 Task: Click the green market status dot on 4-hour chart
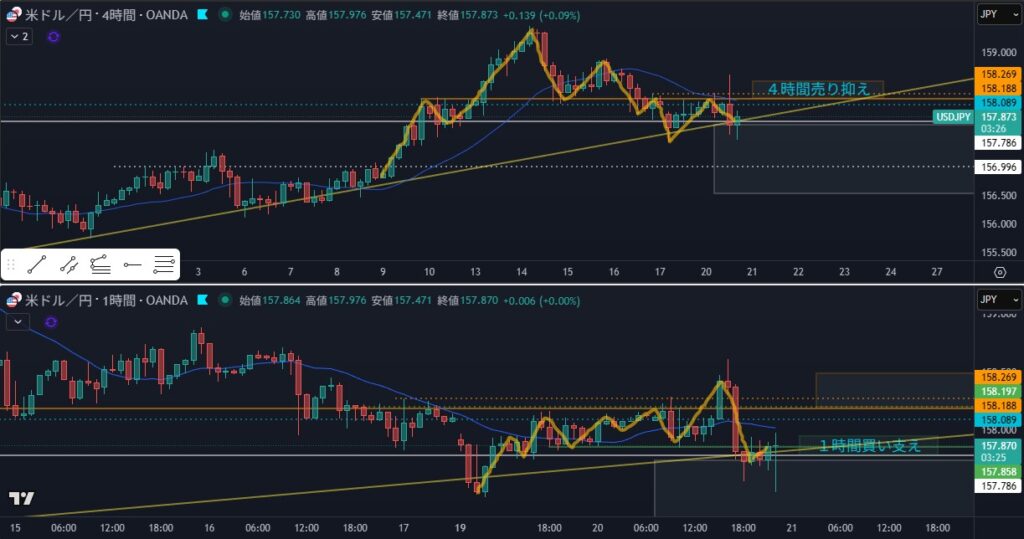tap(223, 15)
